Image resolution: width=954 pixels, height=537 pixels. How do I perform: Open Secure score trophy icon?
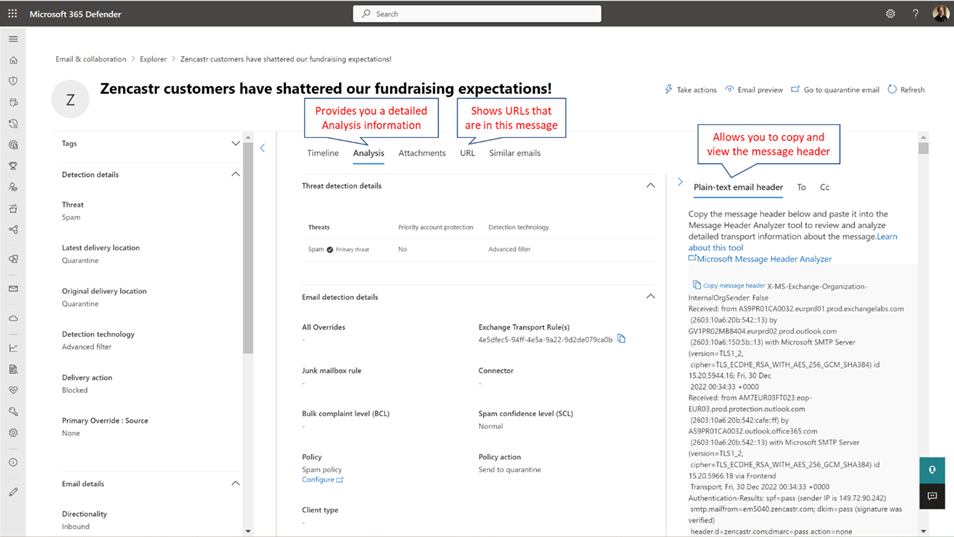(x=13, y=166)
